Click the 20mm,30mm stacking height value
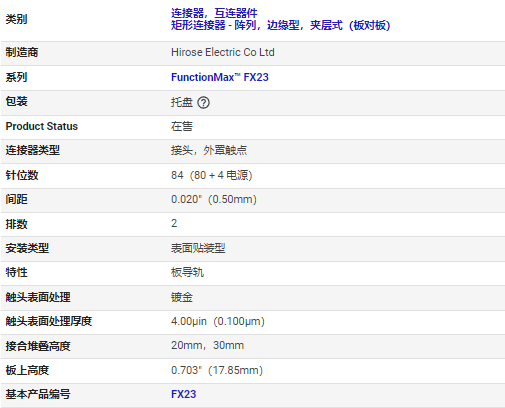 [x=207, y=345]
